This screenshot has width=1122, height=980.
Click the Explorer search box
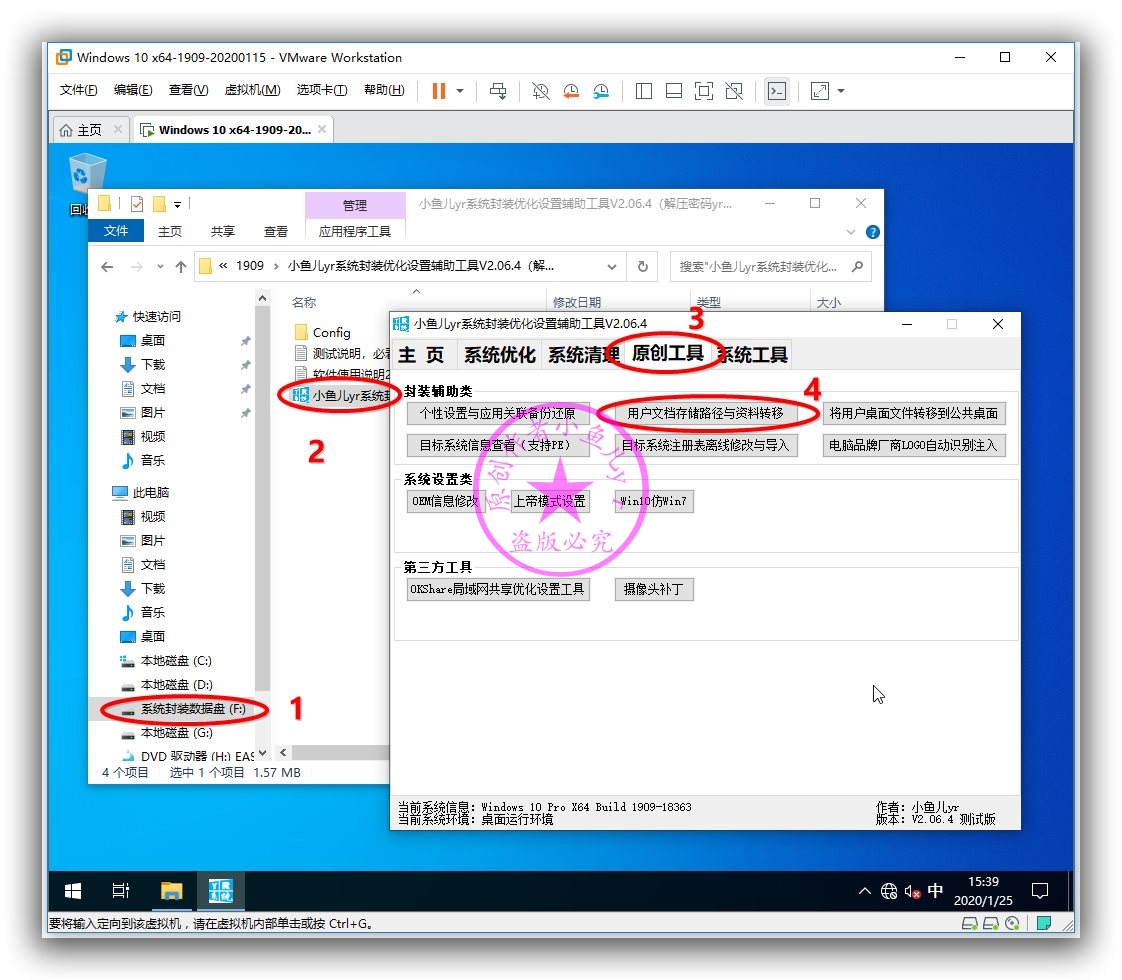point(770,266)
